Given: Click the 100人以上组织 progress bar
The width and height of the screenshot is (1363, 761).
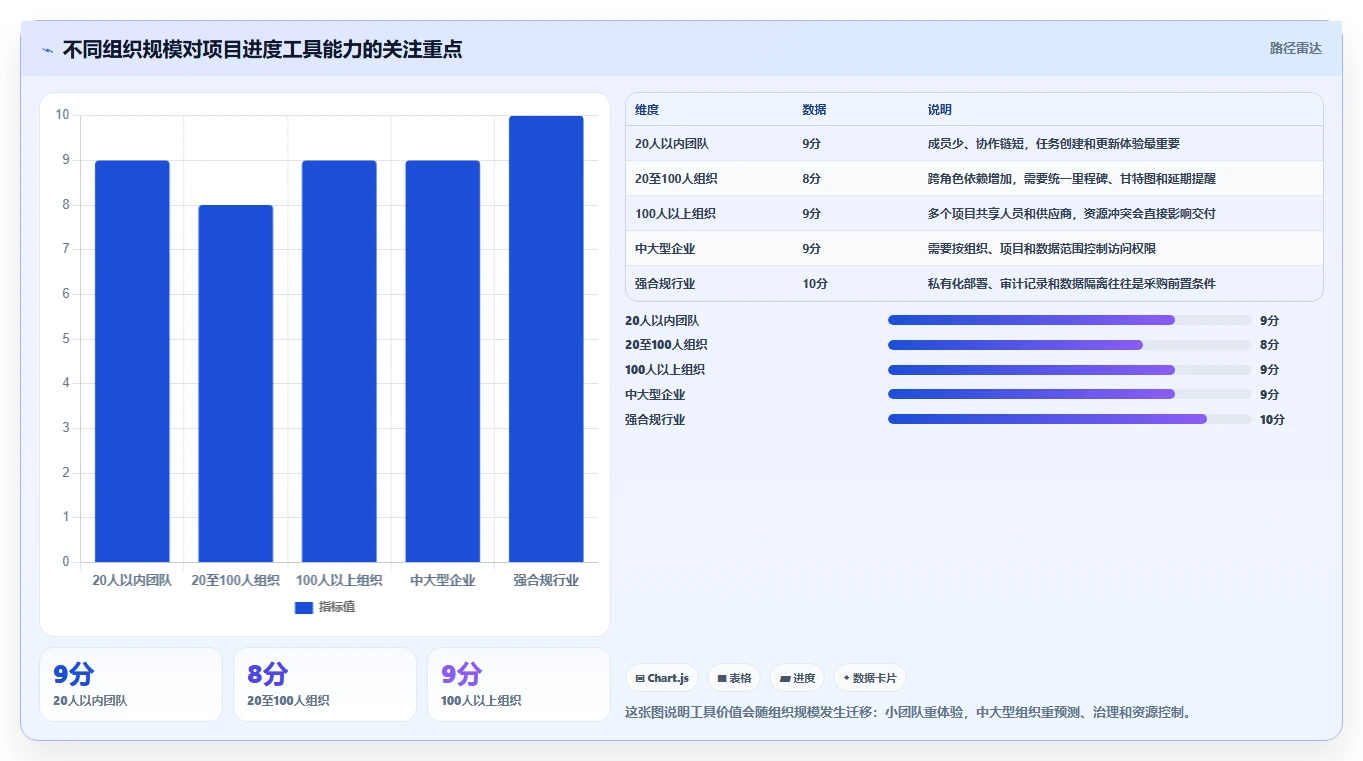Looking at the screenshot, I should coord(1070,370).
